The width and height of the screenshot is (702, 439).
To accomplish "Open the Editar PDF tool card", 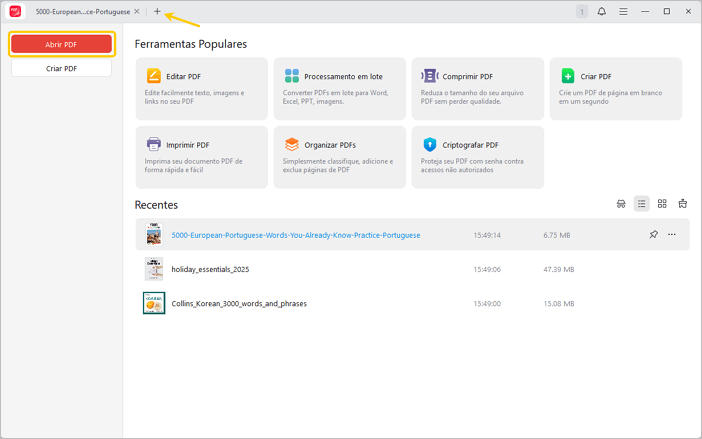I will (201, 89).
